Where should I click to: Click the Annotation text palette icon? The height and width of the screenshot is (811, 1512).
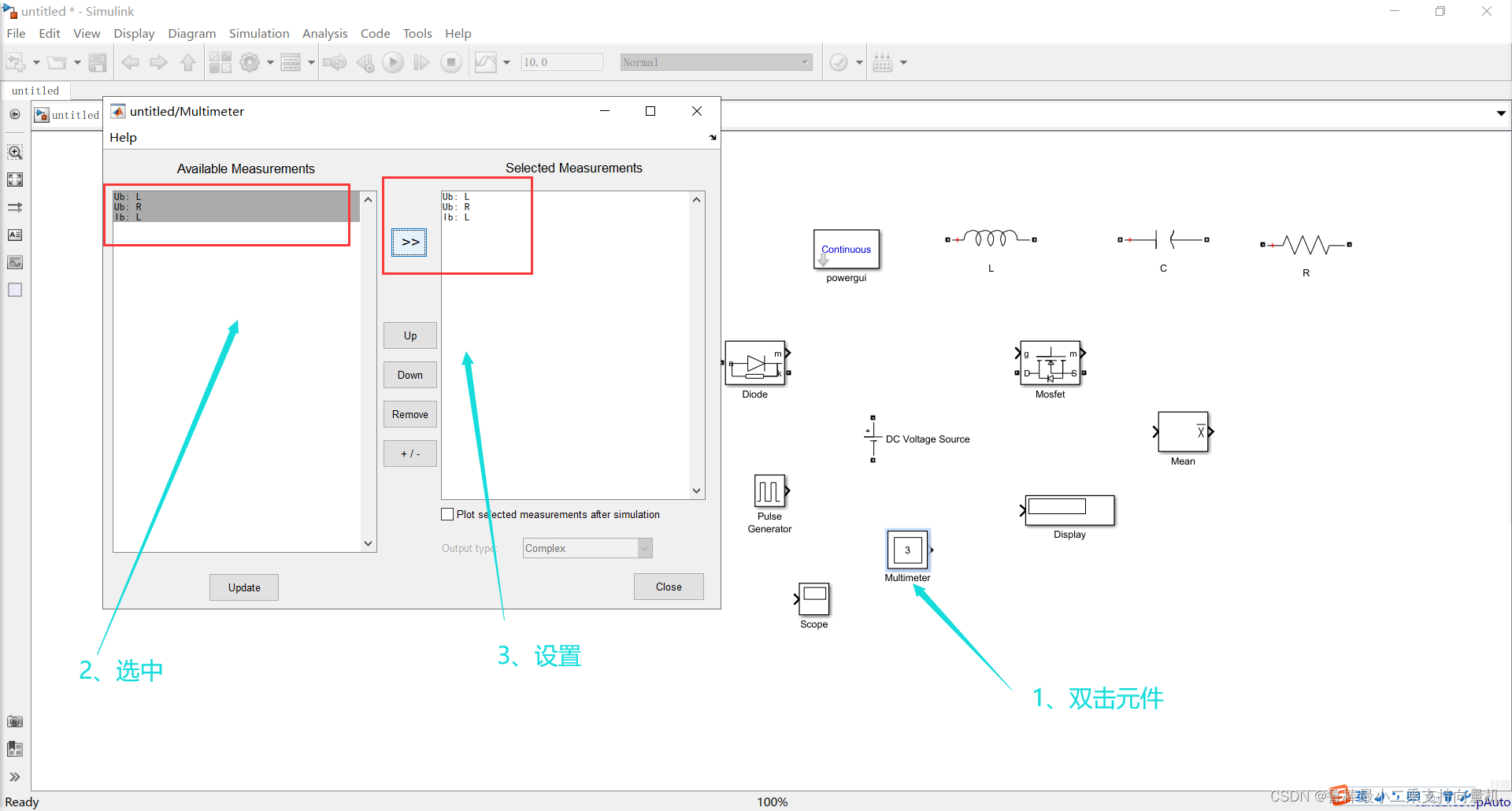point(15,235)
